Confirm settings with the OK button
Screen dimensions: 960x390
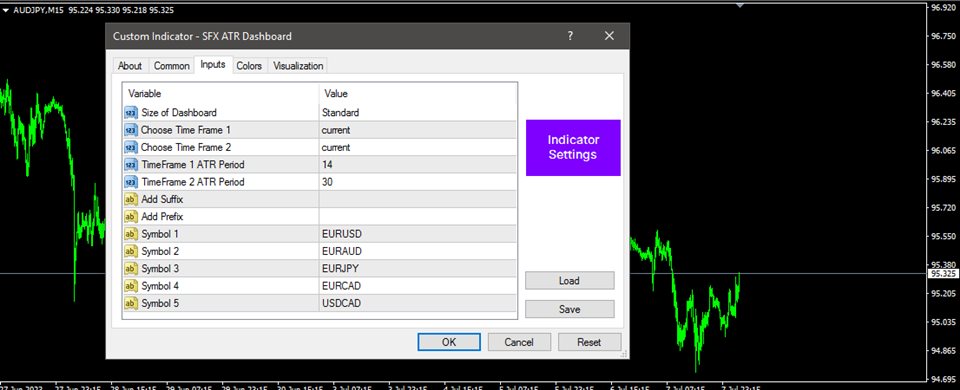click(449, 342)
